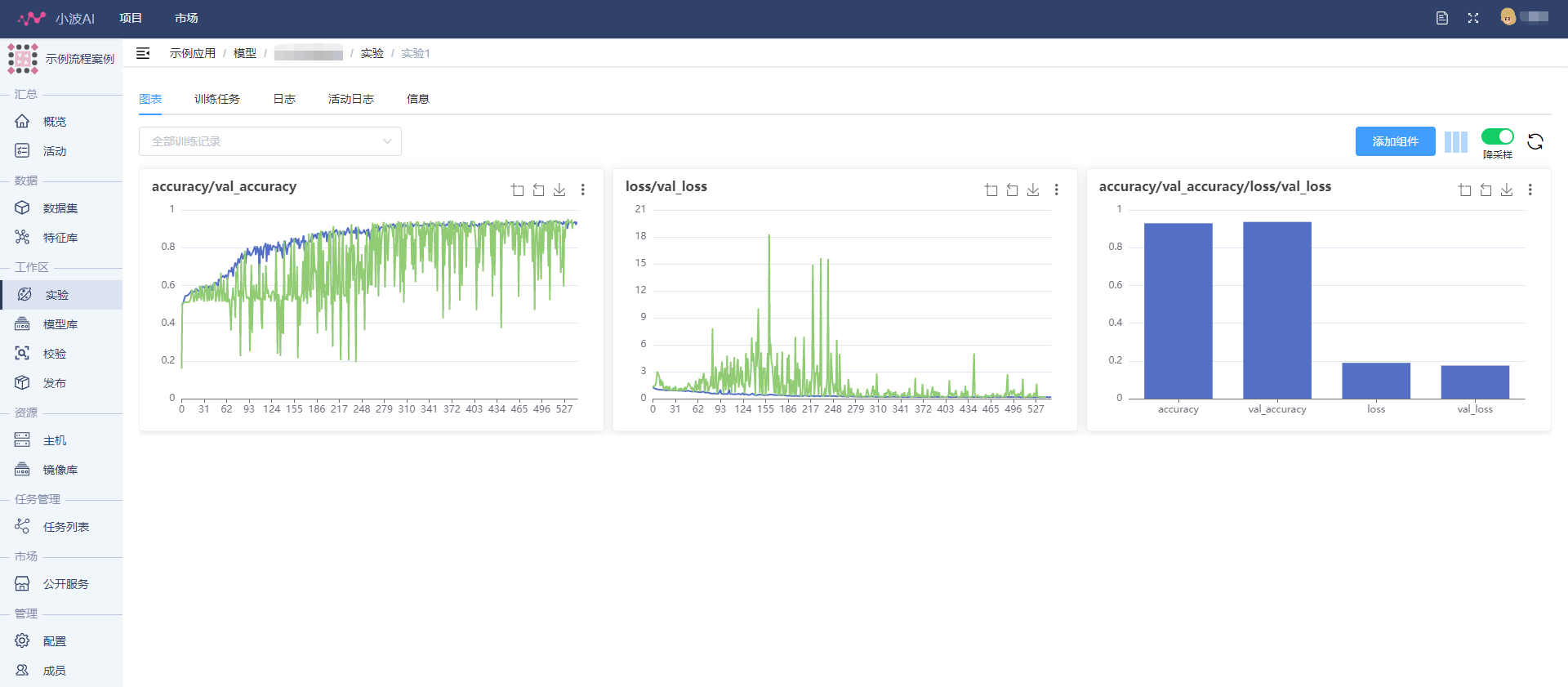Go to 模型 breadcrumb link

(245, 53)
